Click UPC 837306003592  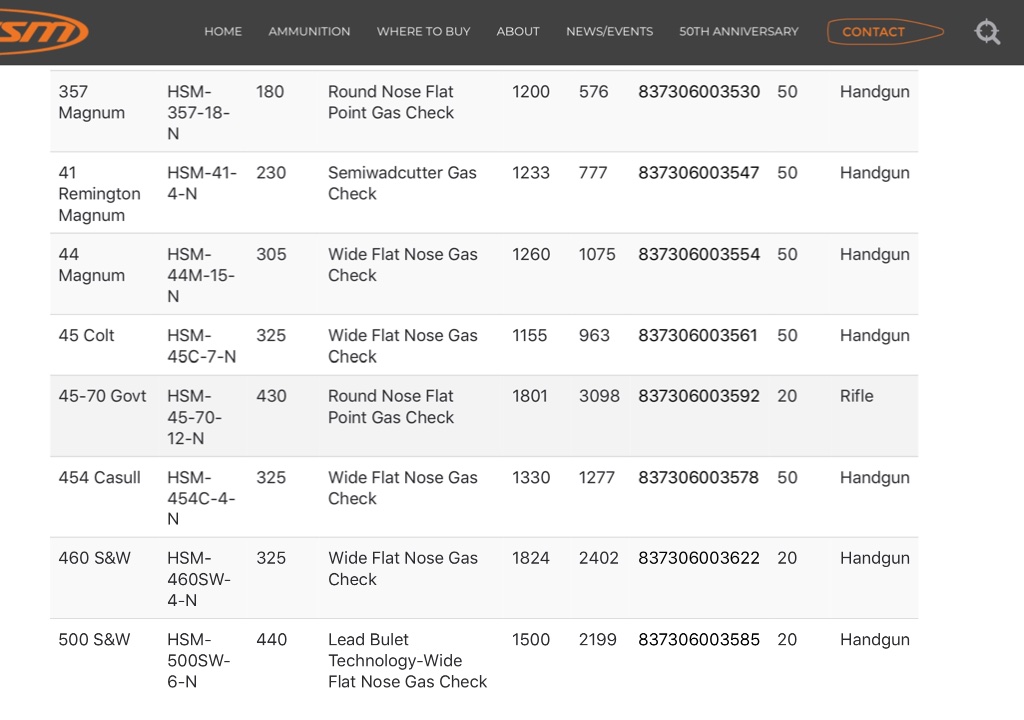coord(699,396)
